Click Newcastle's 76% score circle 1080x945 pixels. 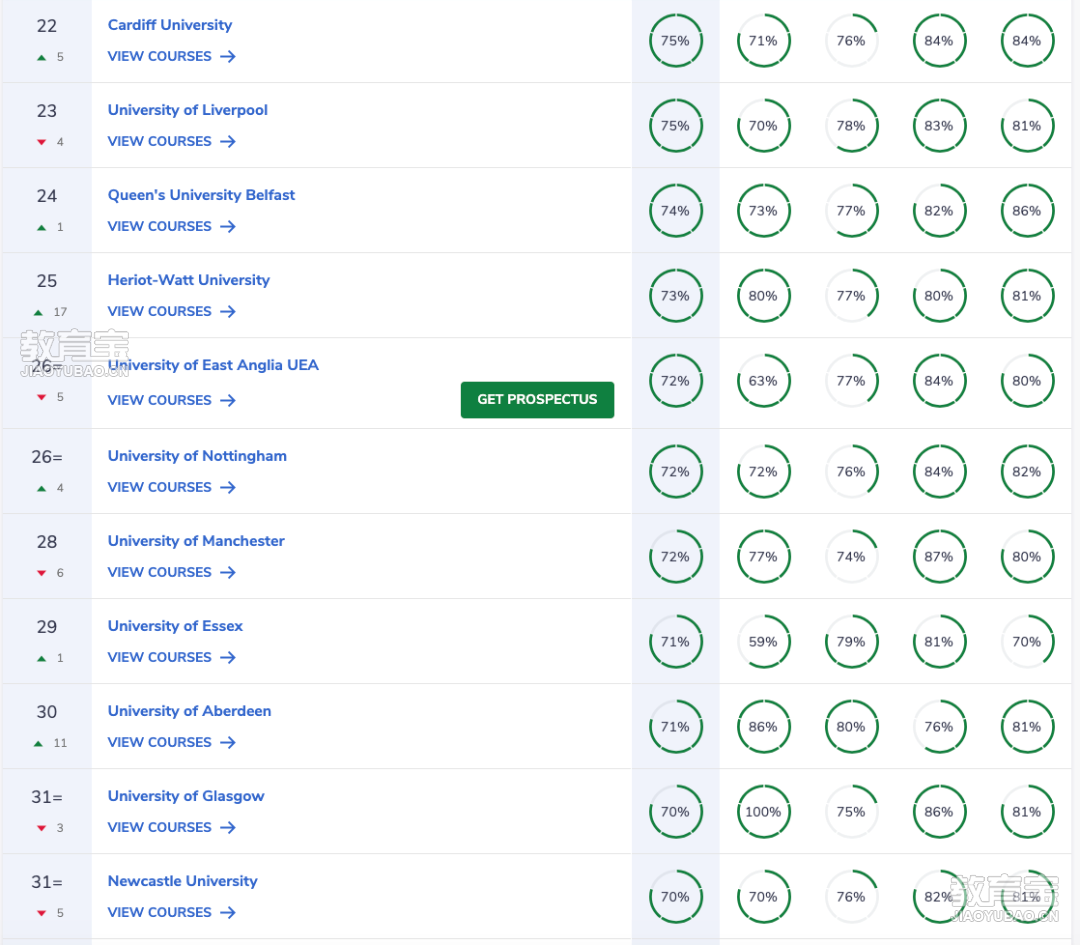(851, 897)
